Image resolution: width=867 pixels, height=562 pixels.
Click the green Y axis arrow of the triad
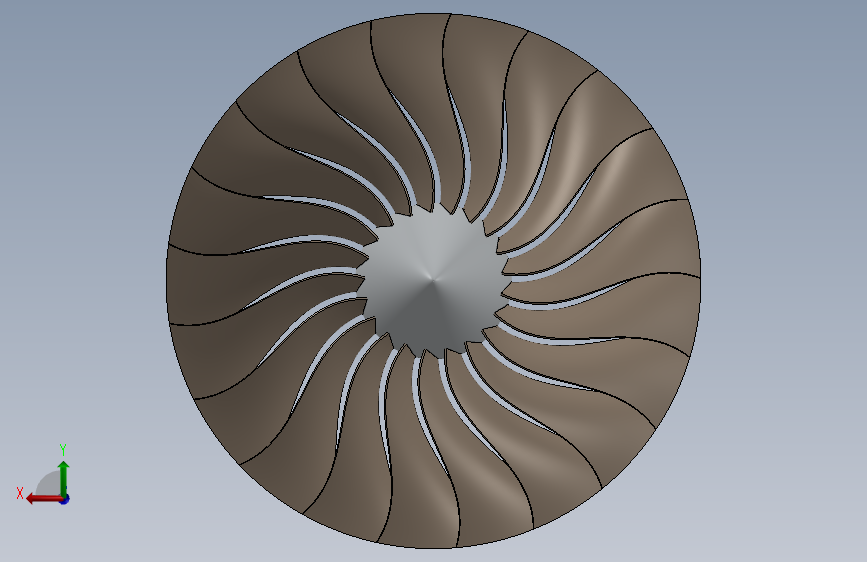click(x=64, y=478)
